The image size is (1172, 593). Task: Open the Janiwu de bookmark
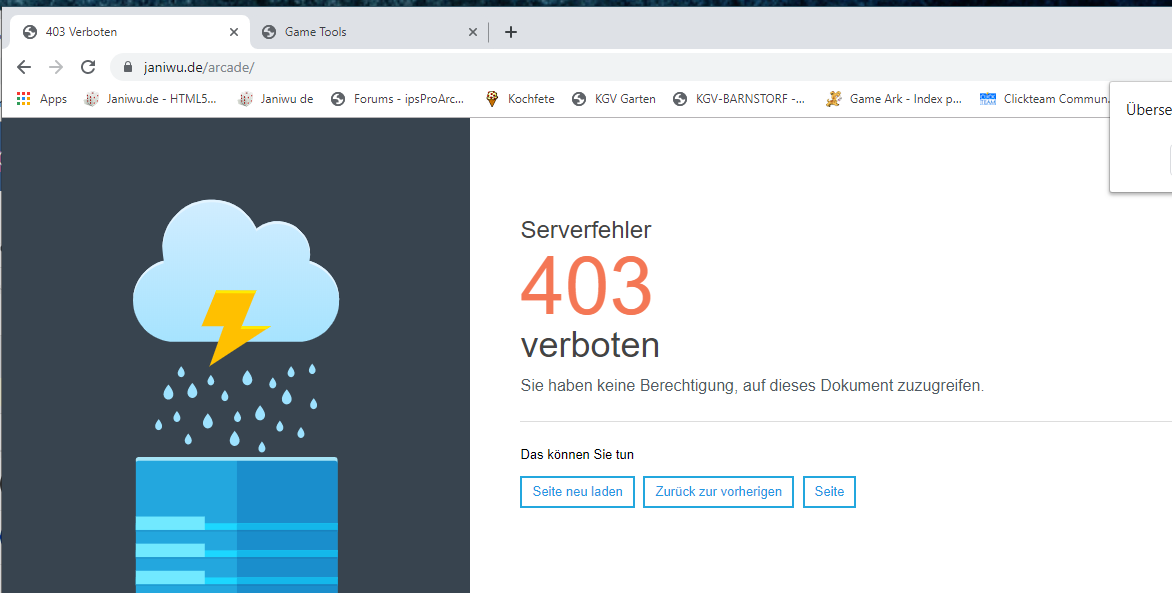pyautogui.click(x=276, y=99)
